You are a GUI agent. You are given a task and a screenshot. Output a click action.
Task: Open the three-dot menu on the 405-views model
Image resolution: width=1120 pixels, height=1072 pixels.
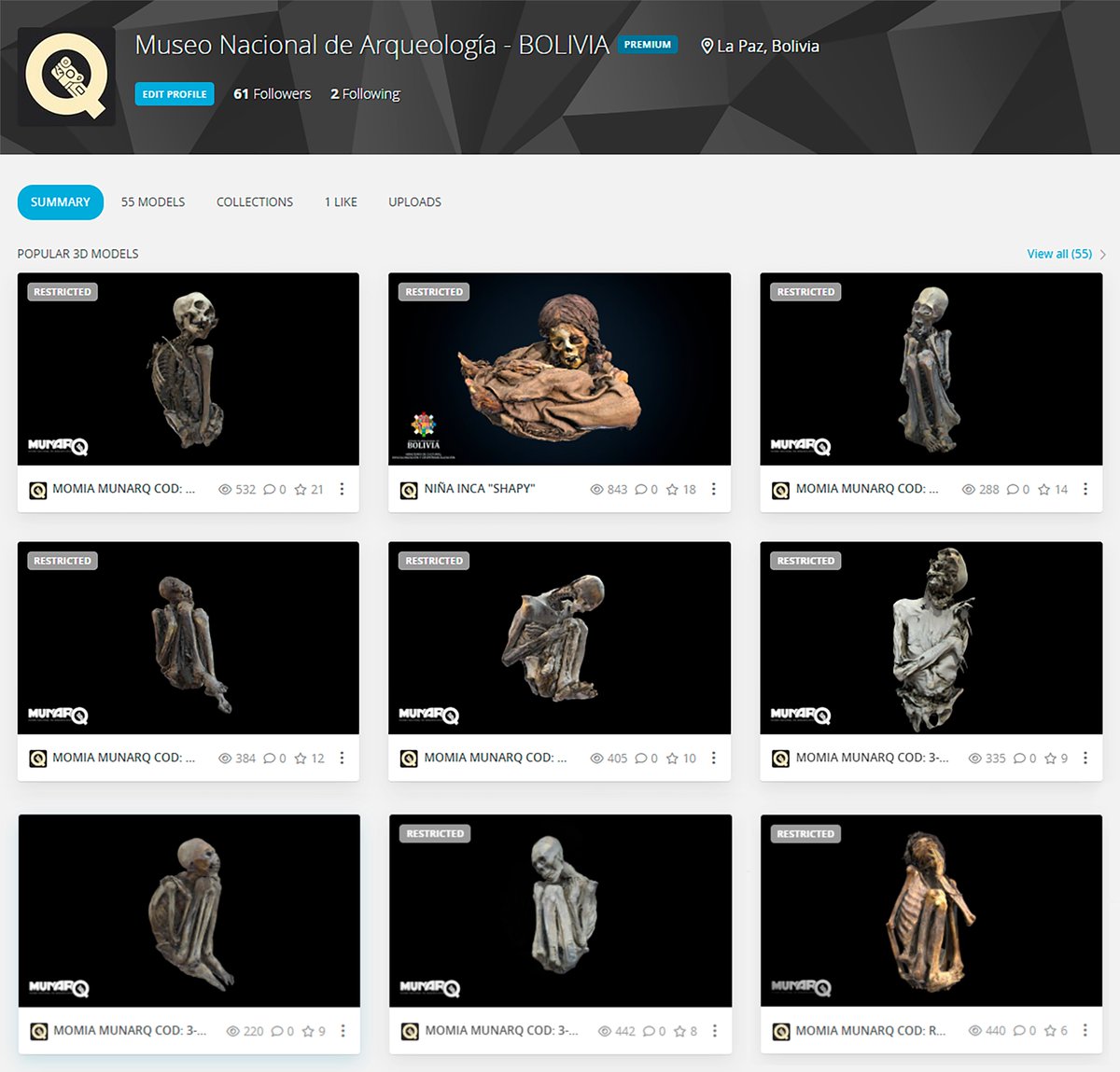(x=713, y=759)
